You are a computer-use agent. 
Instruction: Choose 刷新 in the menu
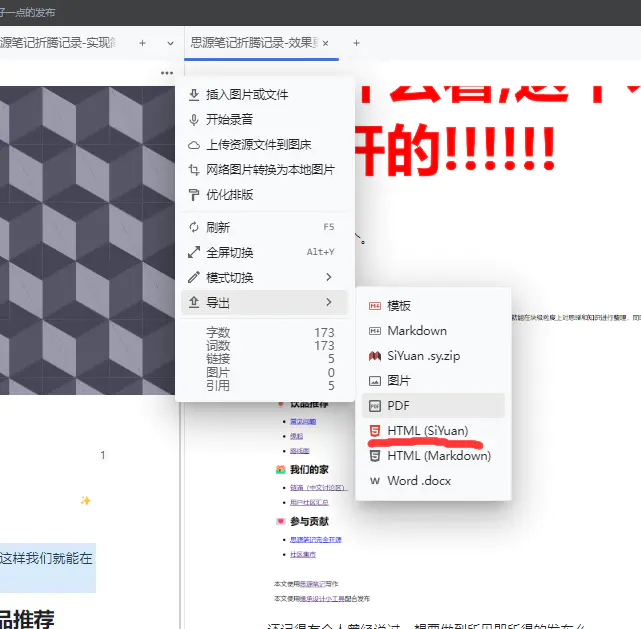(264, 227)
